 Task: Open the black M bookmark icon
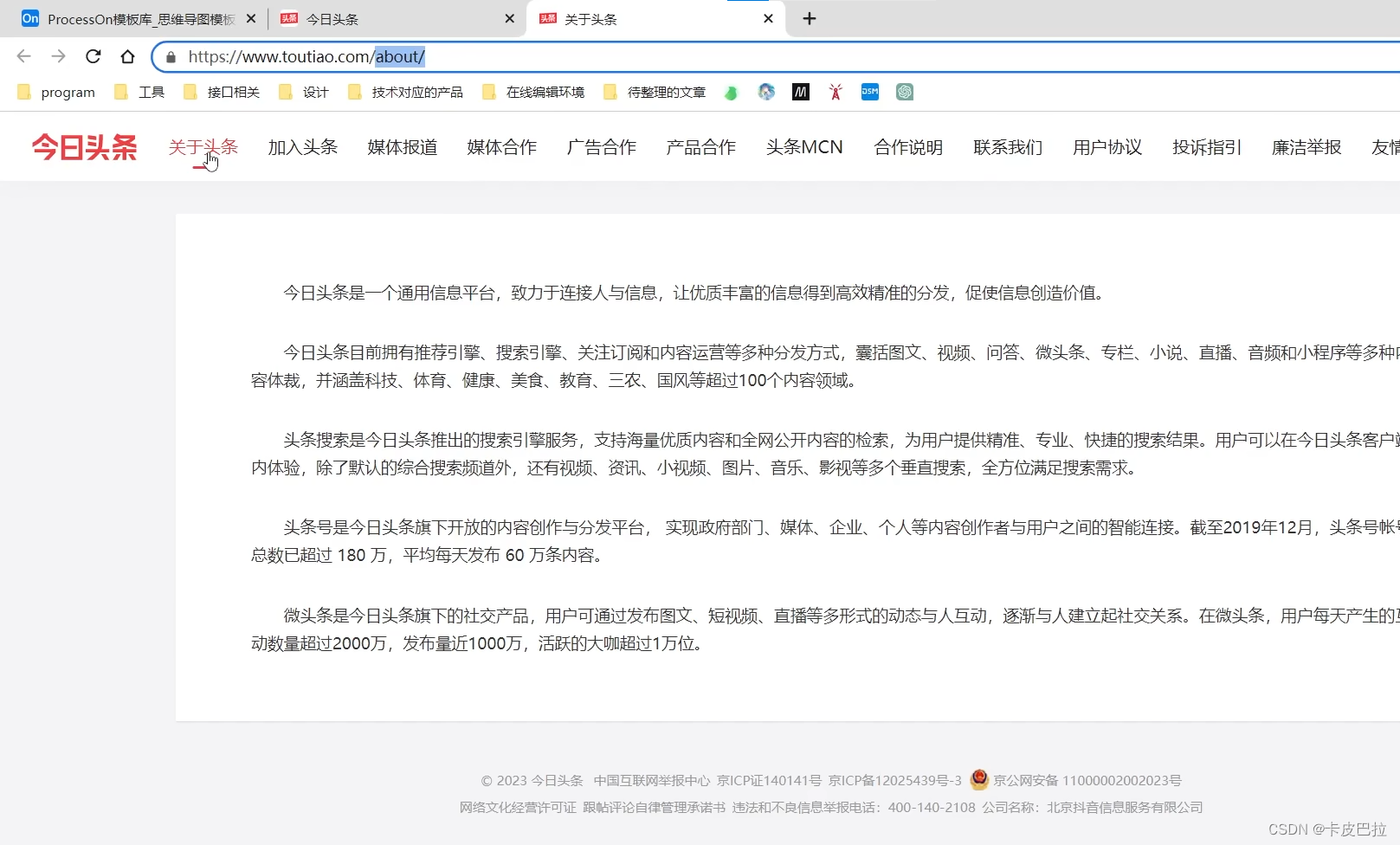(x=801, y=92)
